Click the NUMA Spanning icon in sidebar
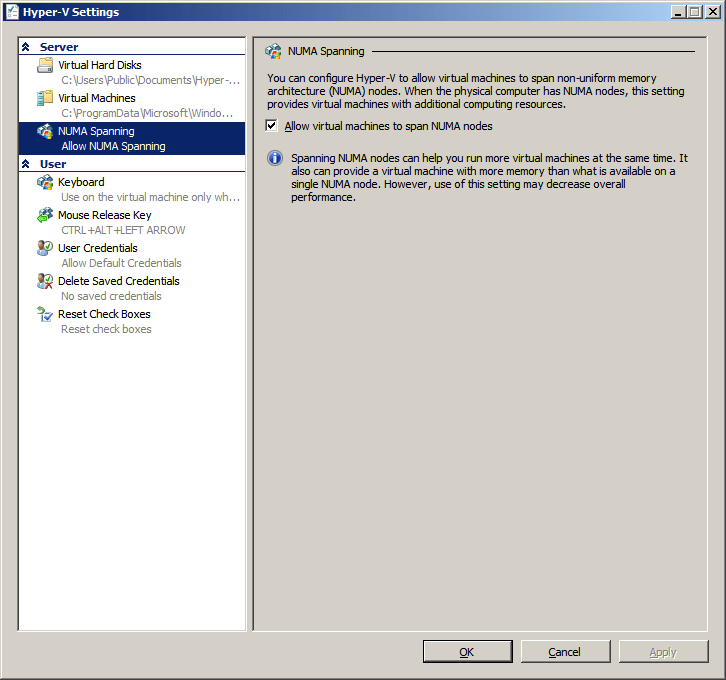Viewport: 726px width, 680px height. pos(45,131)
